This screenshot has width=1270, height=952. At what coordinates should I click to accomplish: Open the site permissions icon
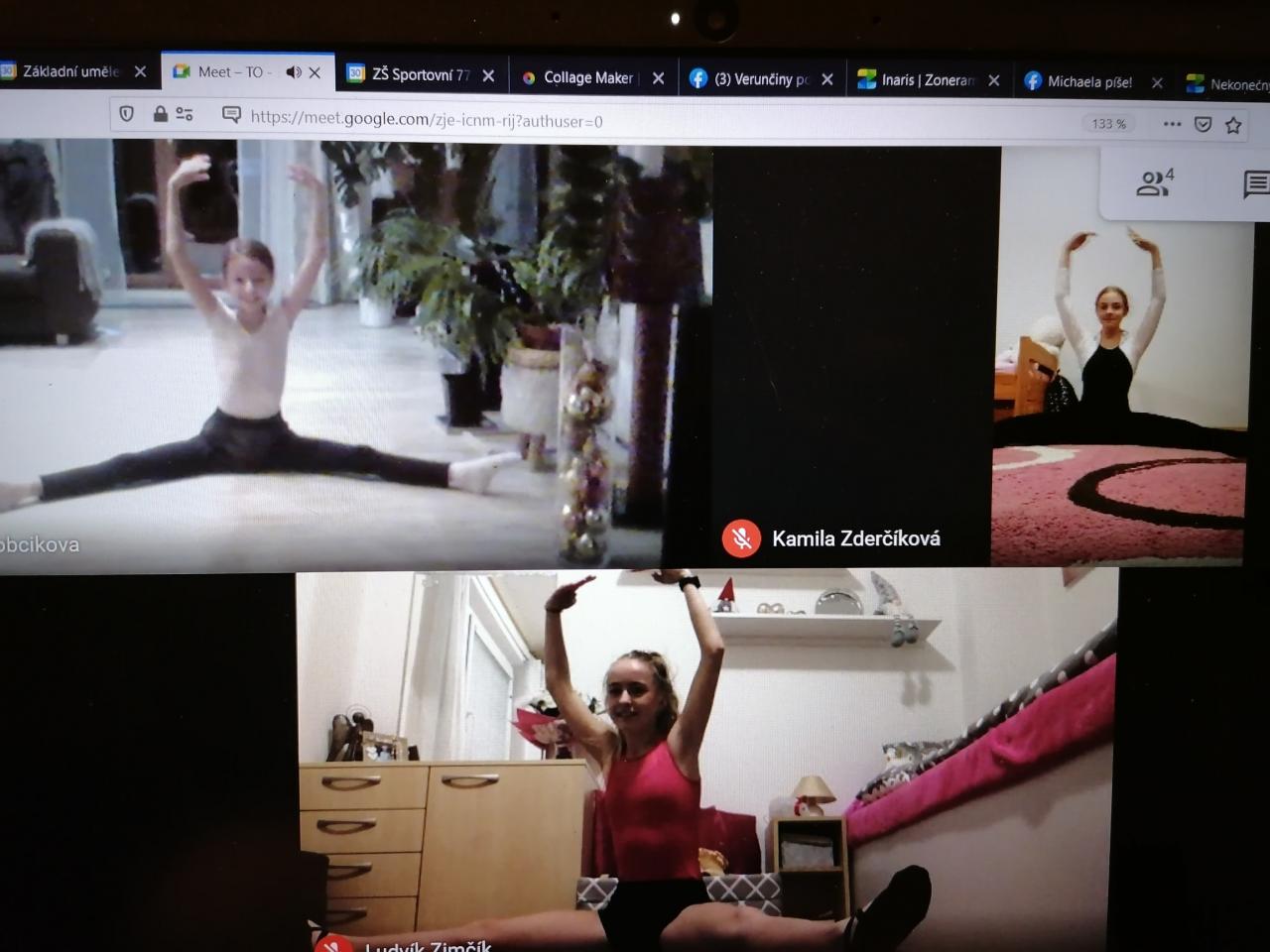click(185, 114)
